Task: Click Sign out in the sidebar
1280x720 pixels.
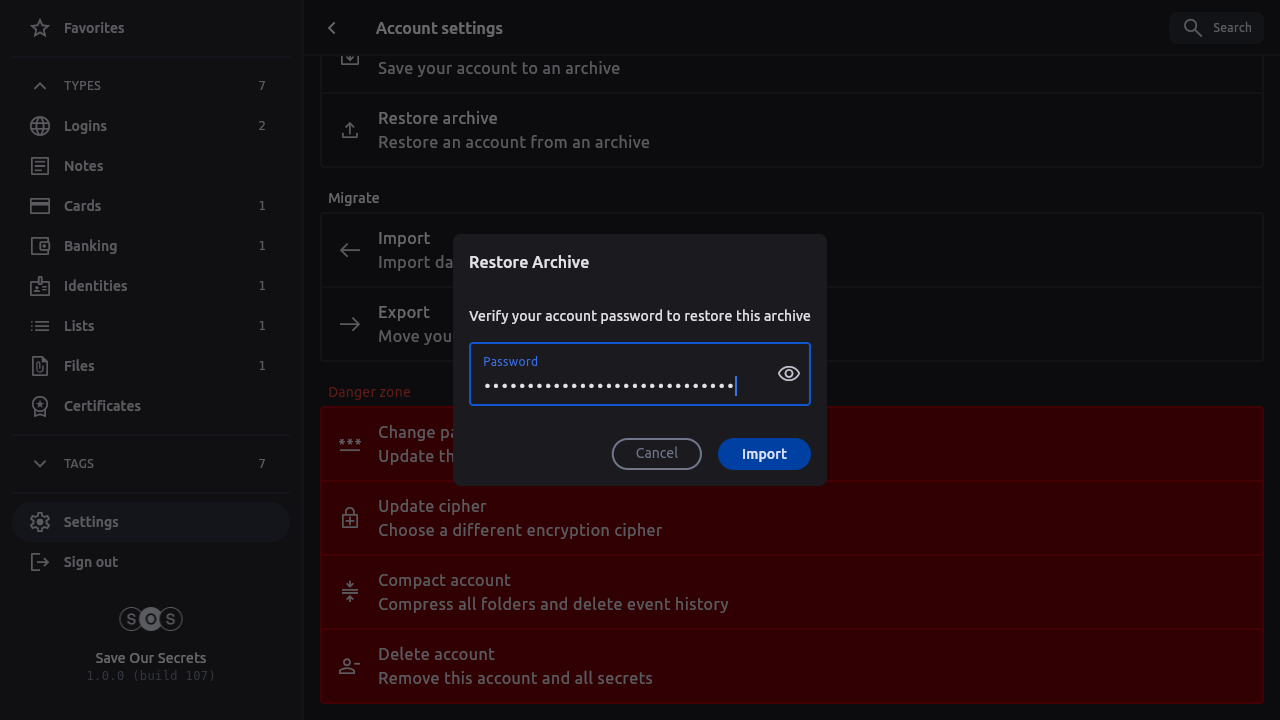Action: 90,562
